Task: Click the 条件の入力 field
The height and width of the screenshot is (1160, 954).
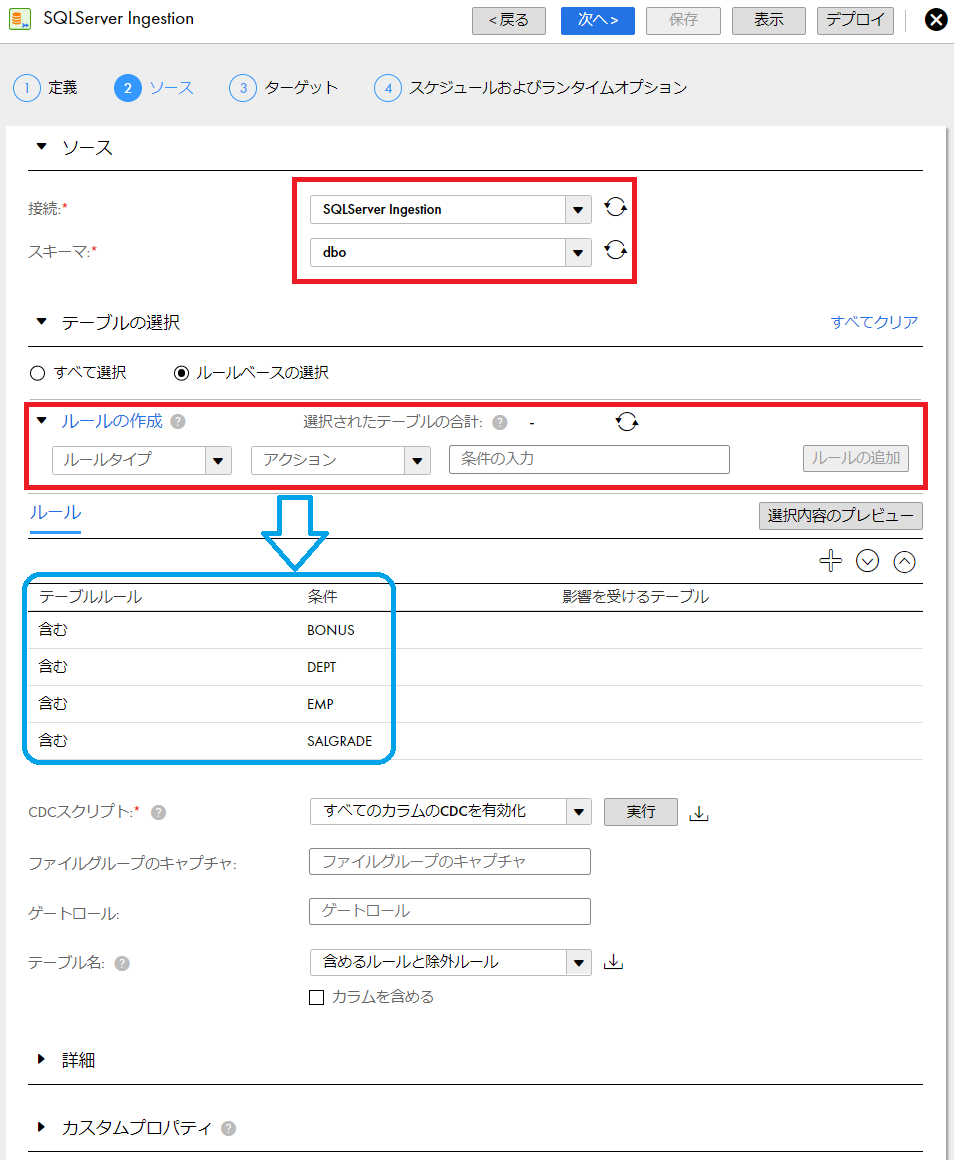Action: [589, 459]
